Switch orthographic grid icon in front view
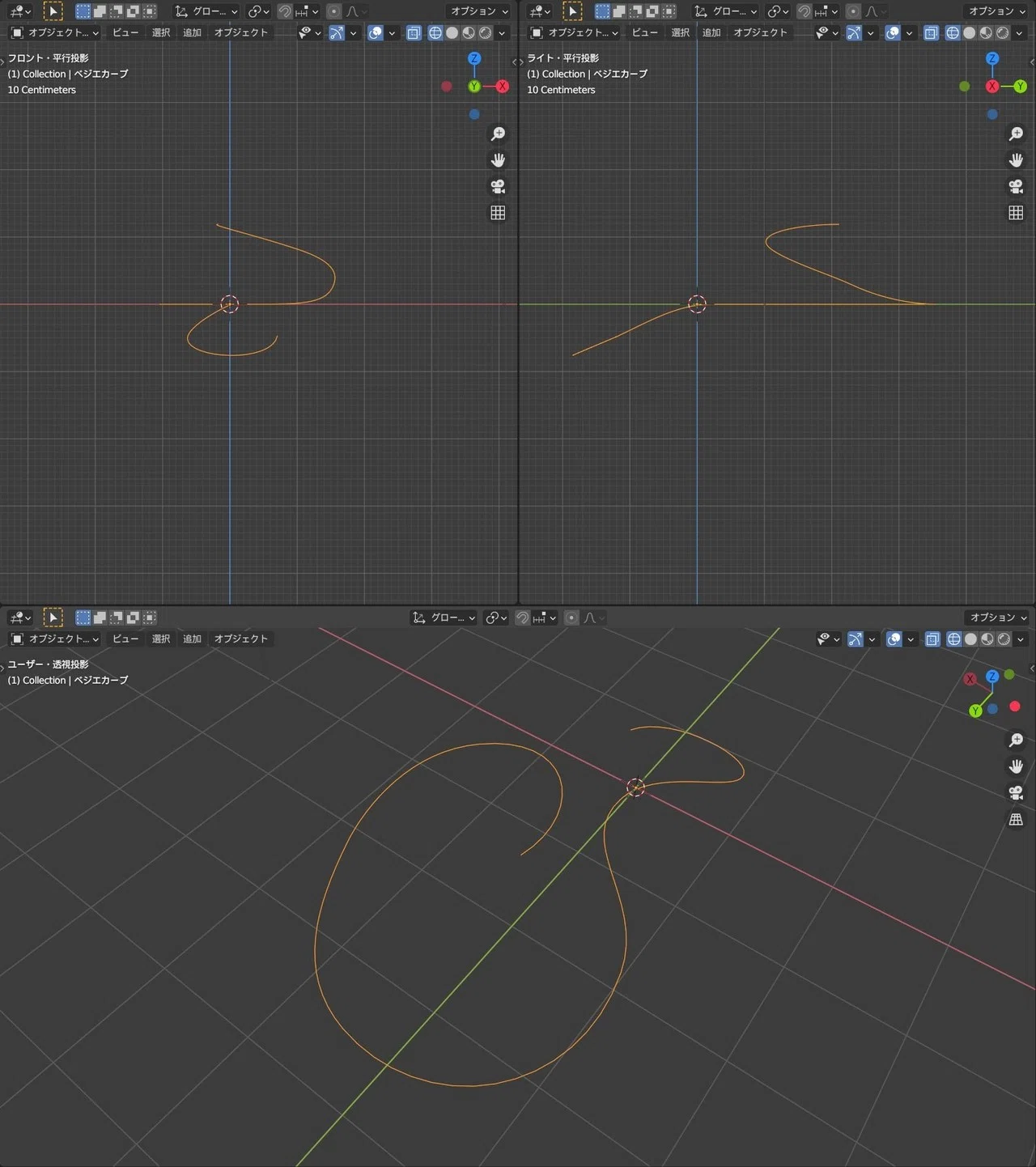 click(498, 213)
